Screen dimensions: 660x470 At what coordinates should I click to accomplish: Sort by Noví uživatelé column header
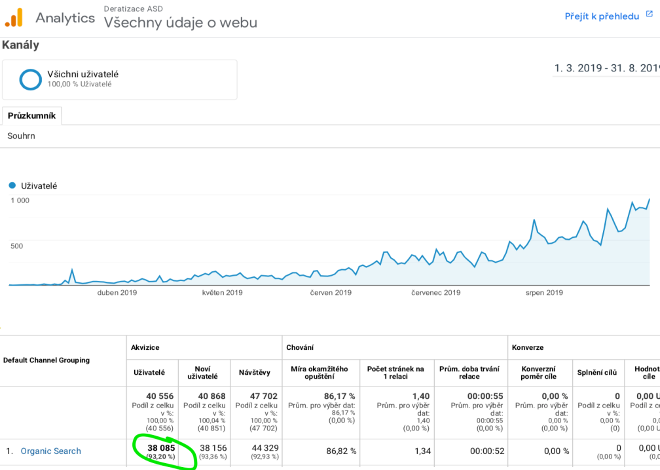coord(202,372)
